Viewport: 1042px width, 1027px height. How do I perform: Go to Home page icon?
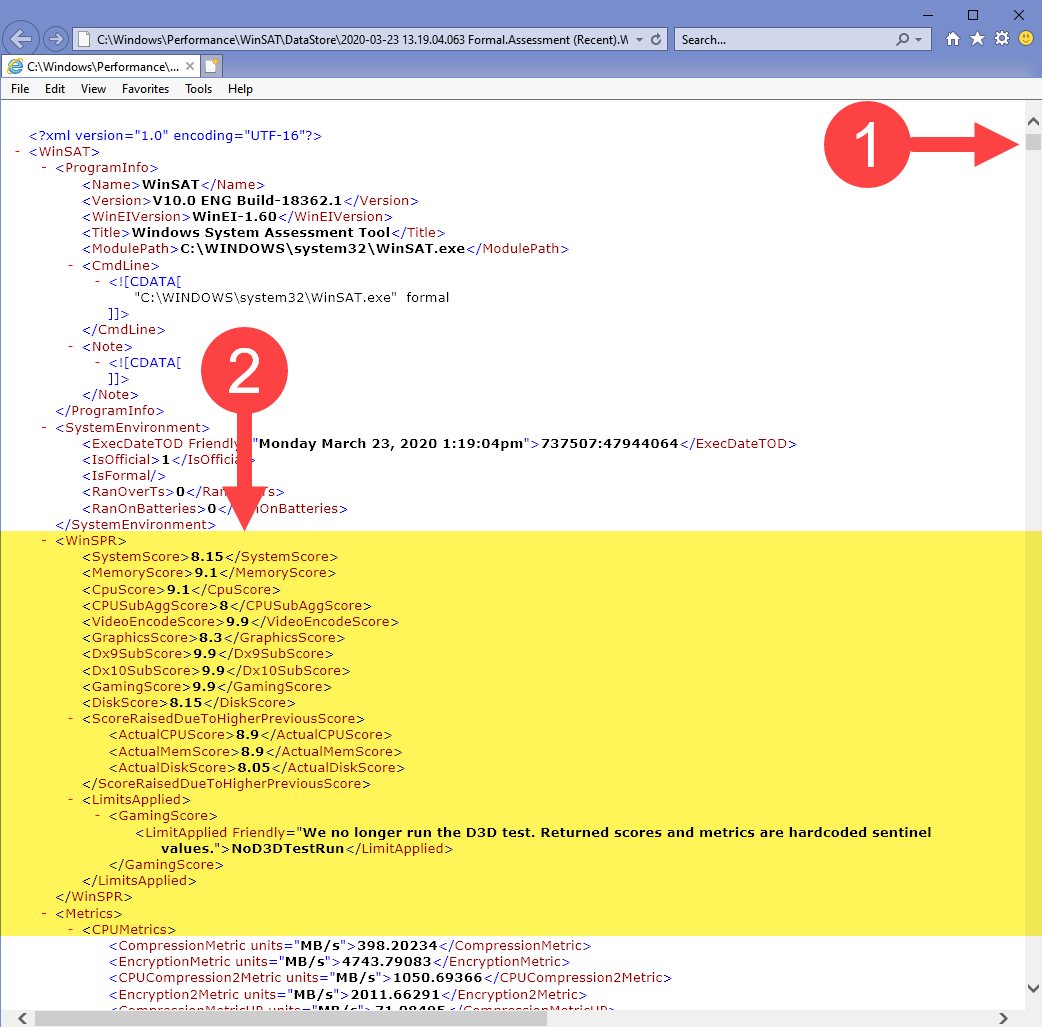click(953, 39)
